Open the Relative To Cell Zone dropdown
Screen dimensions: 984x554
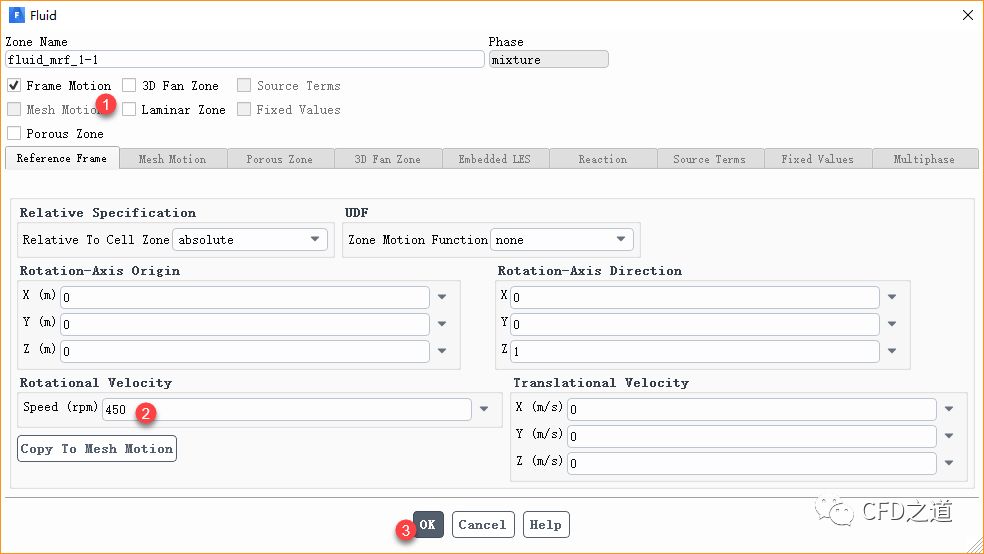250,240
